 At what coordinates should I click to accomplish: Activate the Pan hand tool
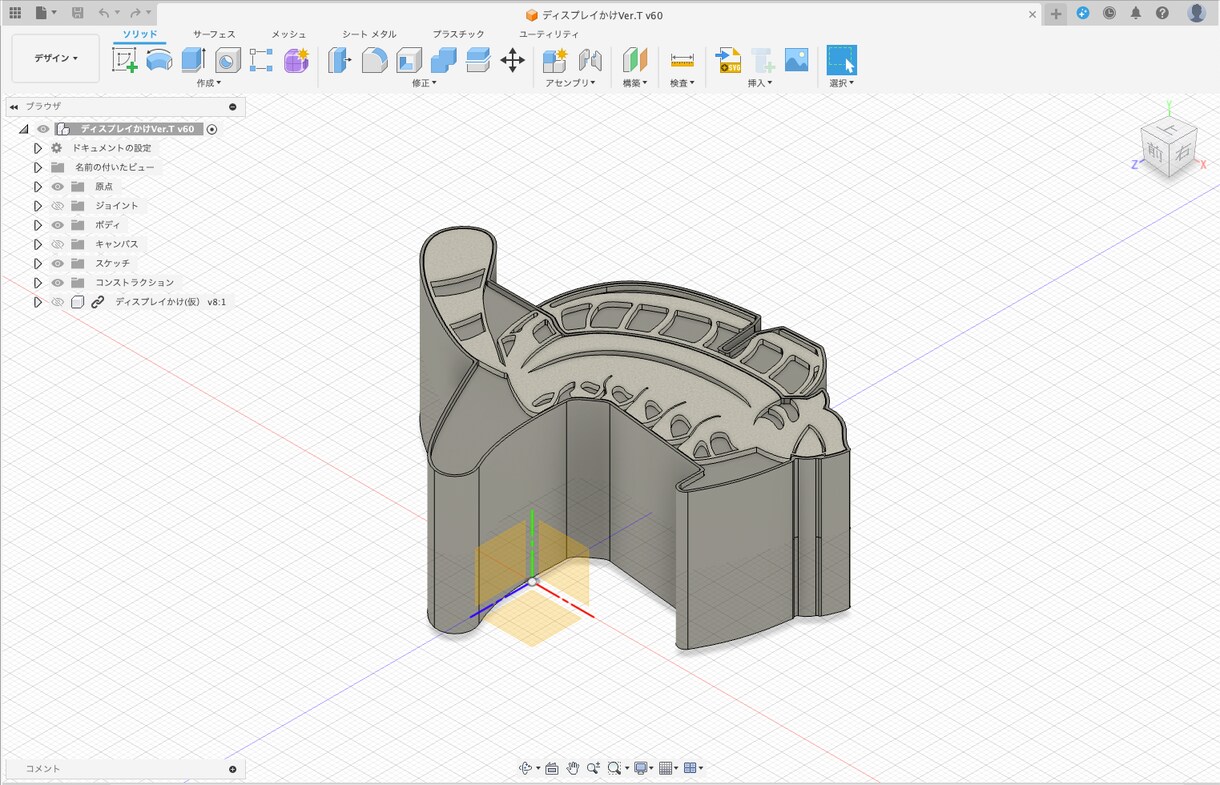[573, 768]
